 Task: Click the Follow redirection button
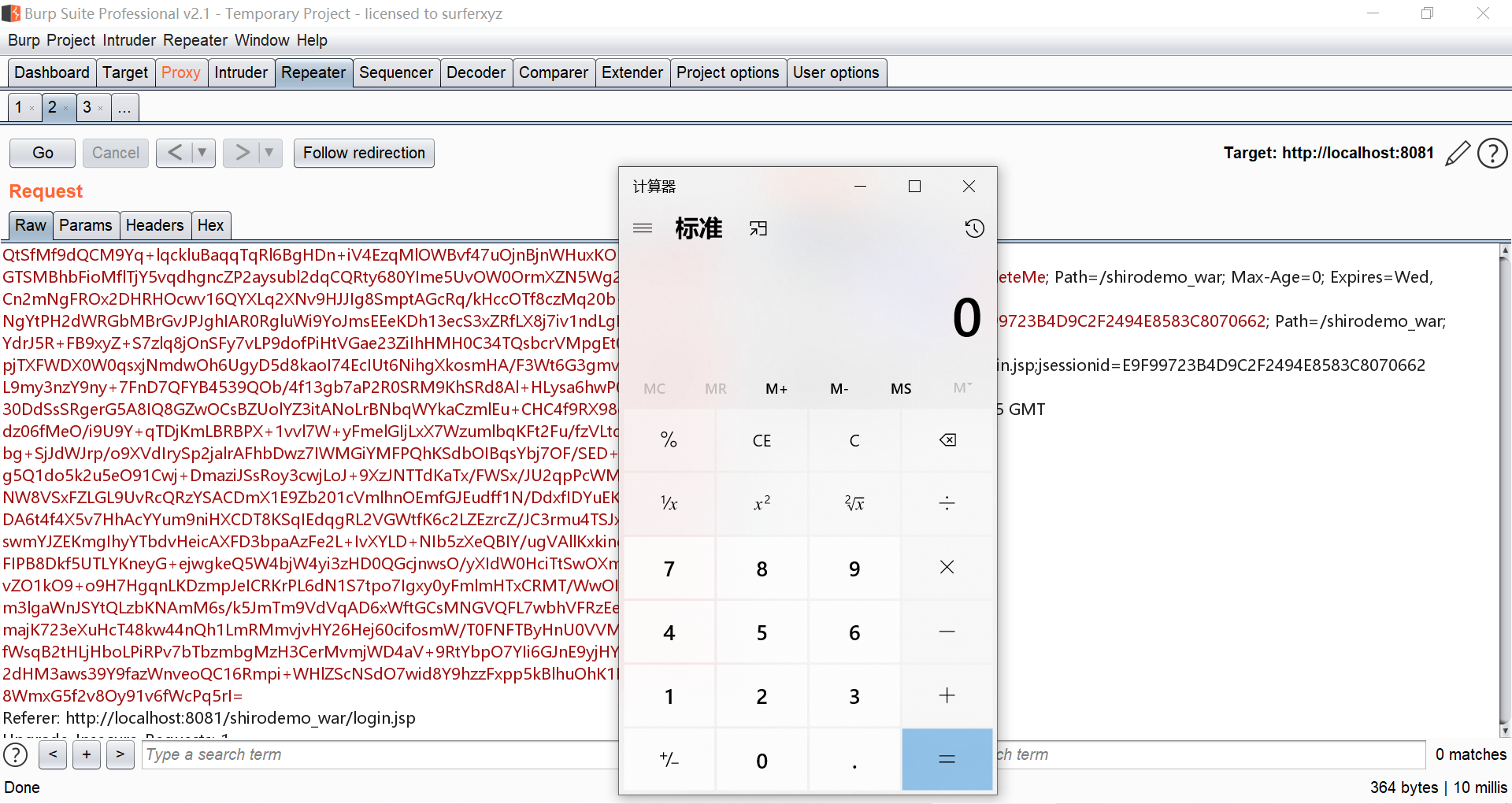click(x=364, y=153)
